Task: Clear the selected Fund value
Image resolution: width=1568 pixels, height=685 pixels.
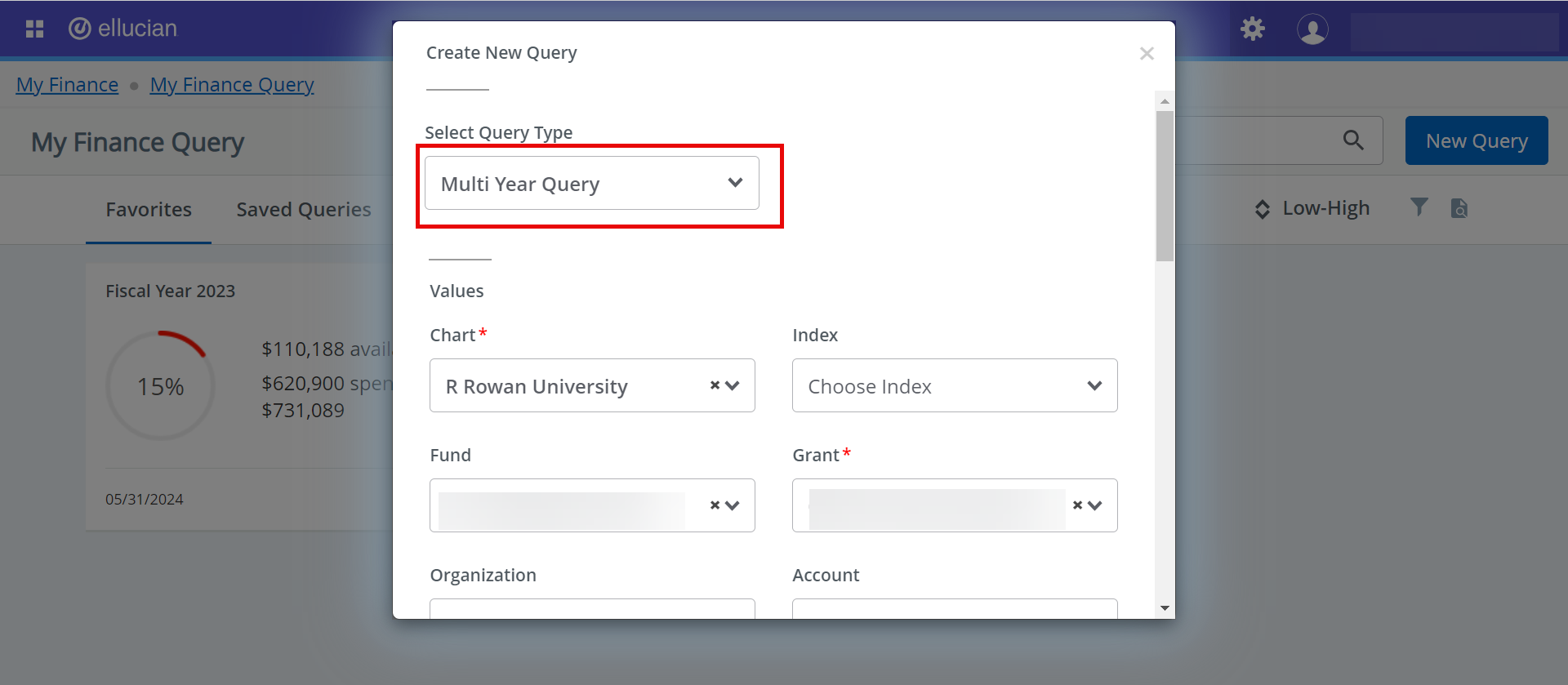Action: [715, 505]
